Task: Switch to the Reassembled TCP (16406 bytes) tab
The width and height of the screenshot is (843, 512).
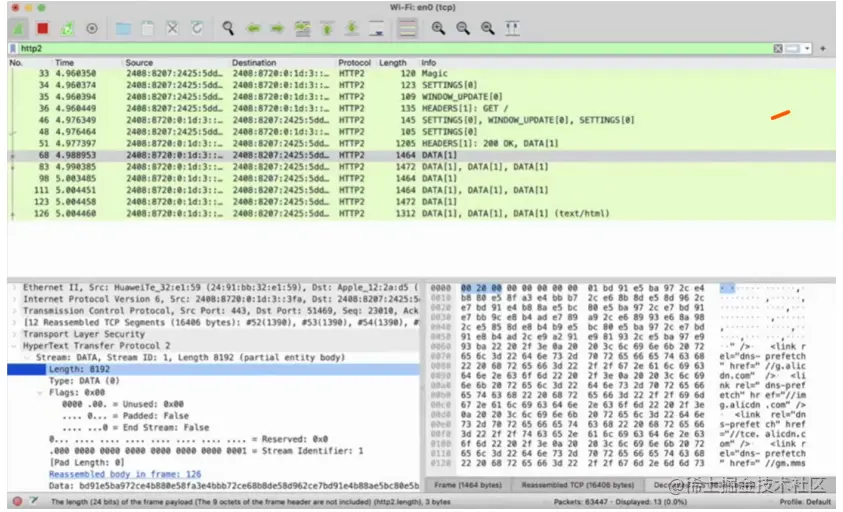Action: [577, 485]
